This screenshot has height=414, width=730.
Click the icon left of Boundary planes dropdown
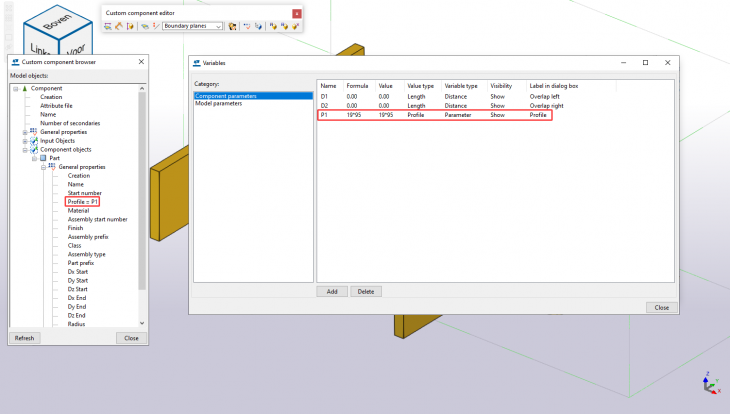coord(155,27)
